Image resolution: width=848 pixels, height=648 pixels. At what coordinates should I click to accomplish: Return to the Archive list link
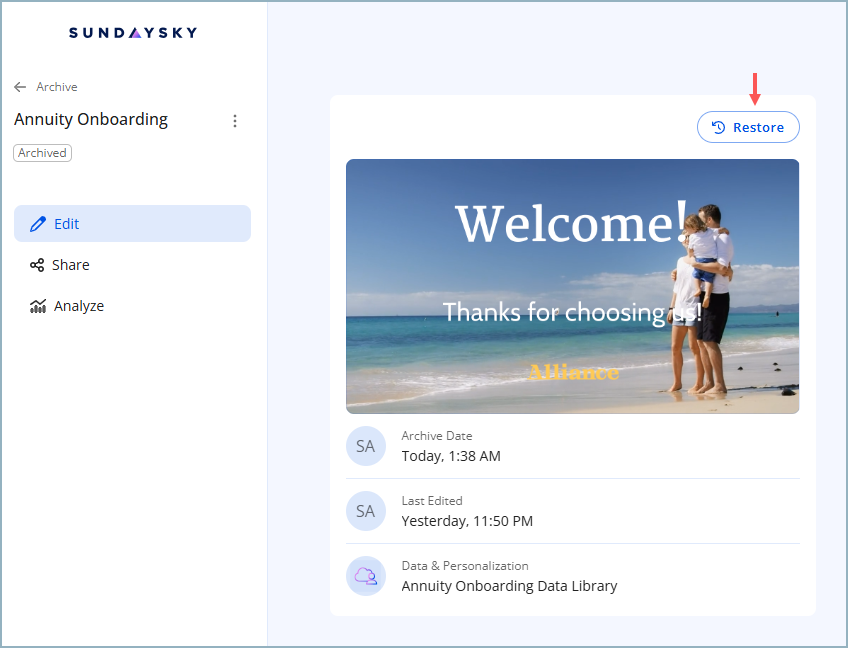[57, 87]
